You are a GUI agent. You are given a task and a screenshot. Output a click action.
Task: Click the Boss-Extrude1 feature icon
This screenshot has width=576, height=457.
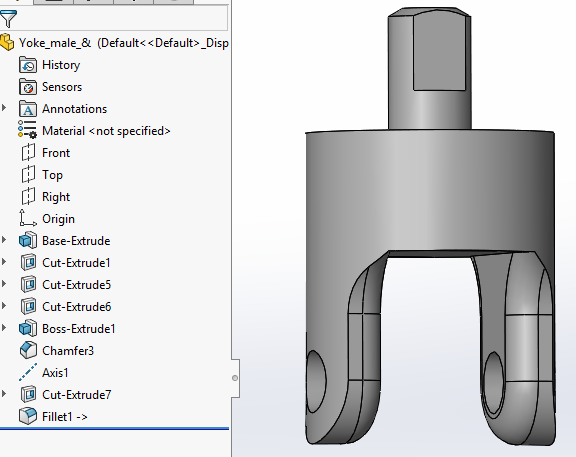tap(28, 328)
